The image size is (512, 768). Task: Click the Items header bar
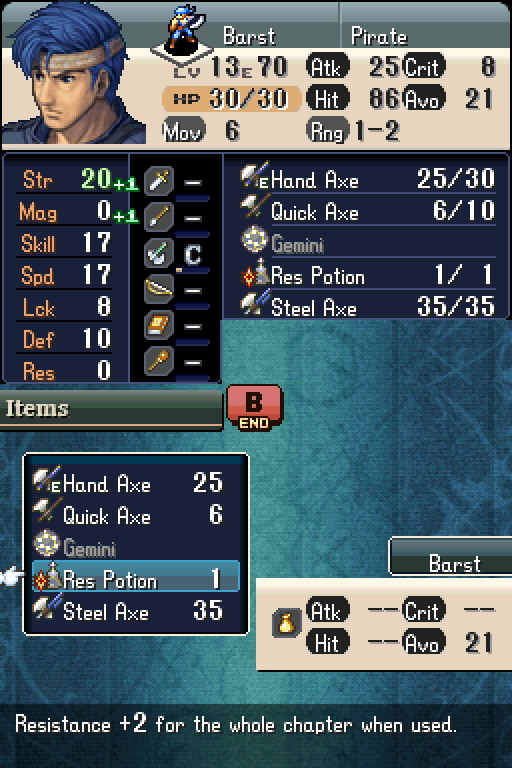(x=112, y=408)
